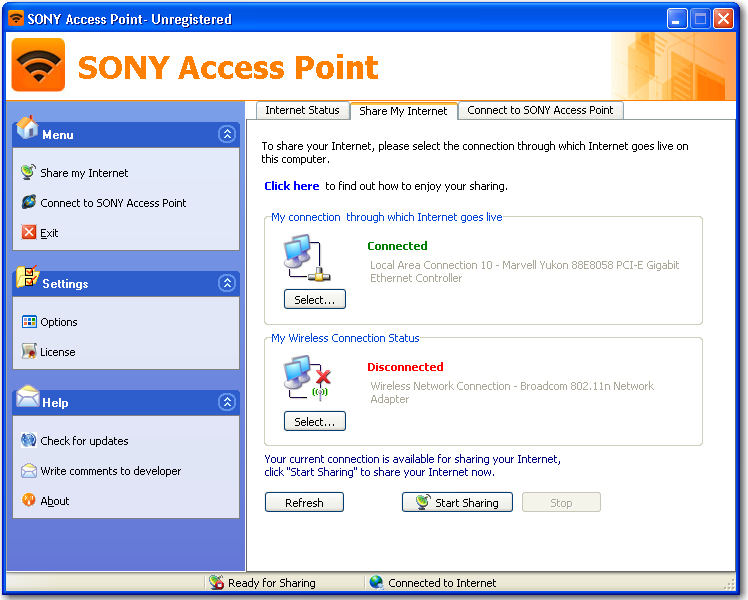748x600 pixels.
Task: Click the disconnected wireless network icon
Action: point(307,378)
